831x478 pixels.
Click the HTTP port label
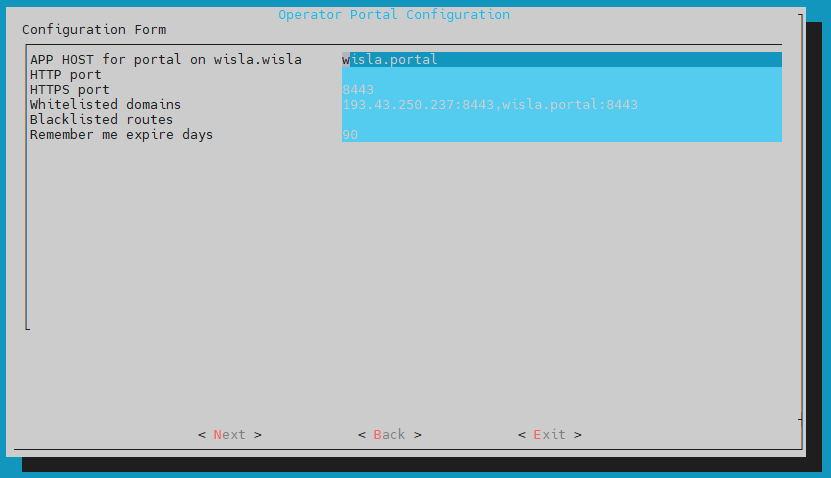[x=66, y=75]
